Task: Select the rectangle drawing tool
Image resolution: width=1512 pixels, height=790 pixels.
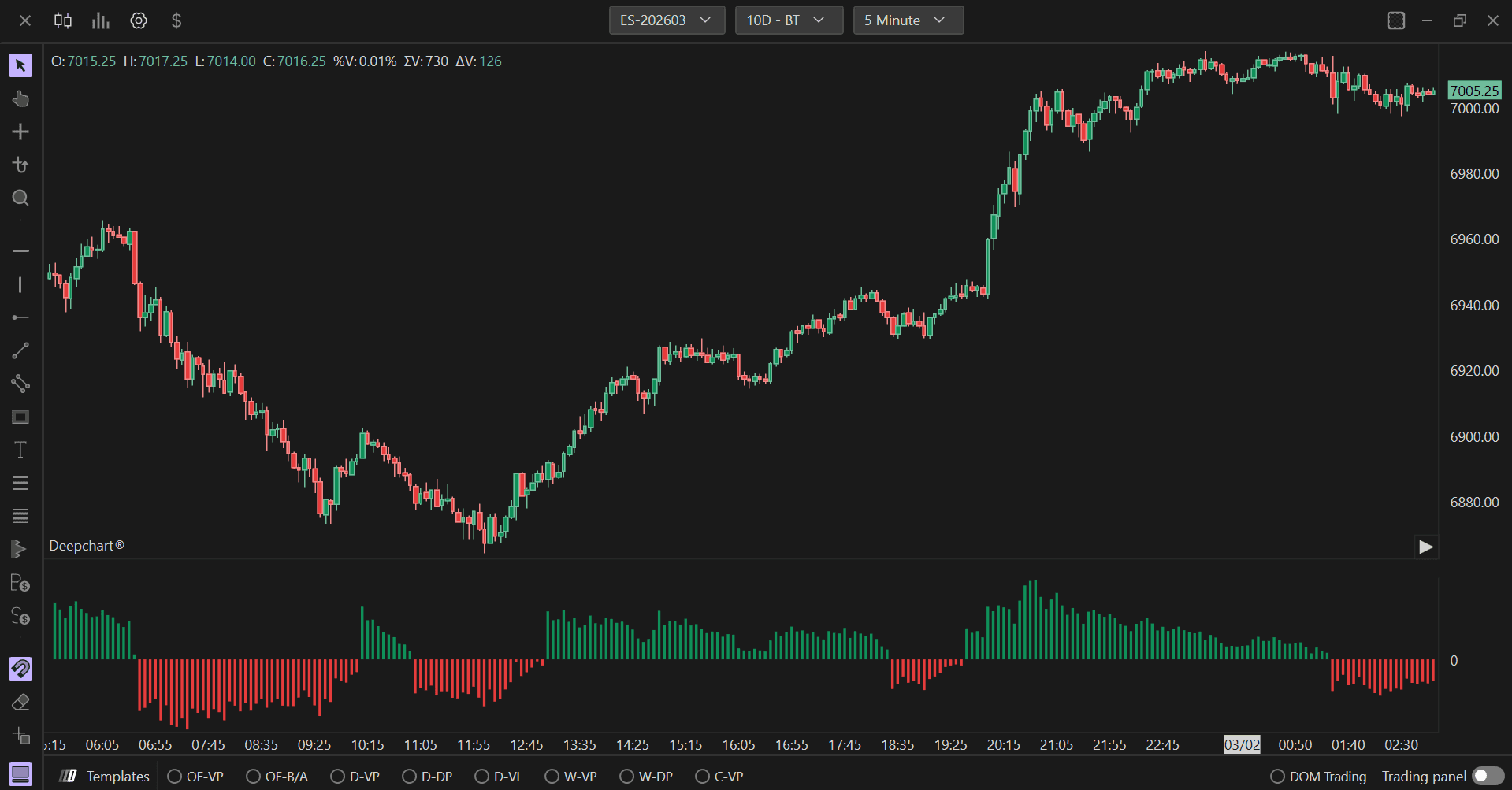Action: point(20,417)
